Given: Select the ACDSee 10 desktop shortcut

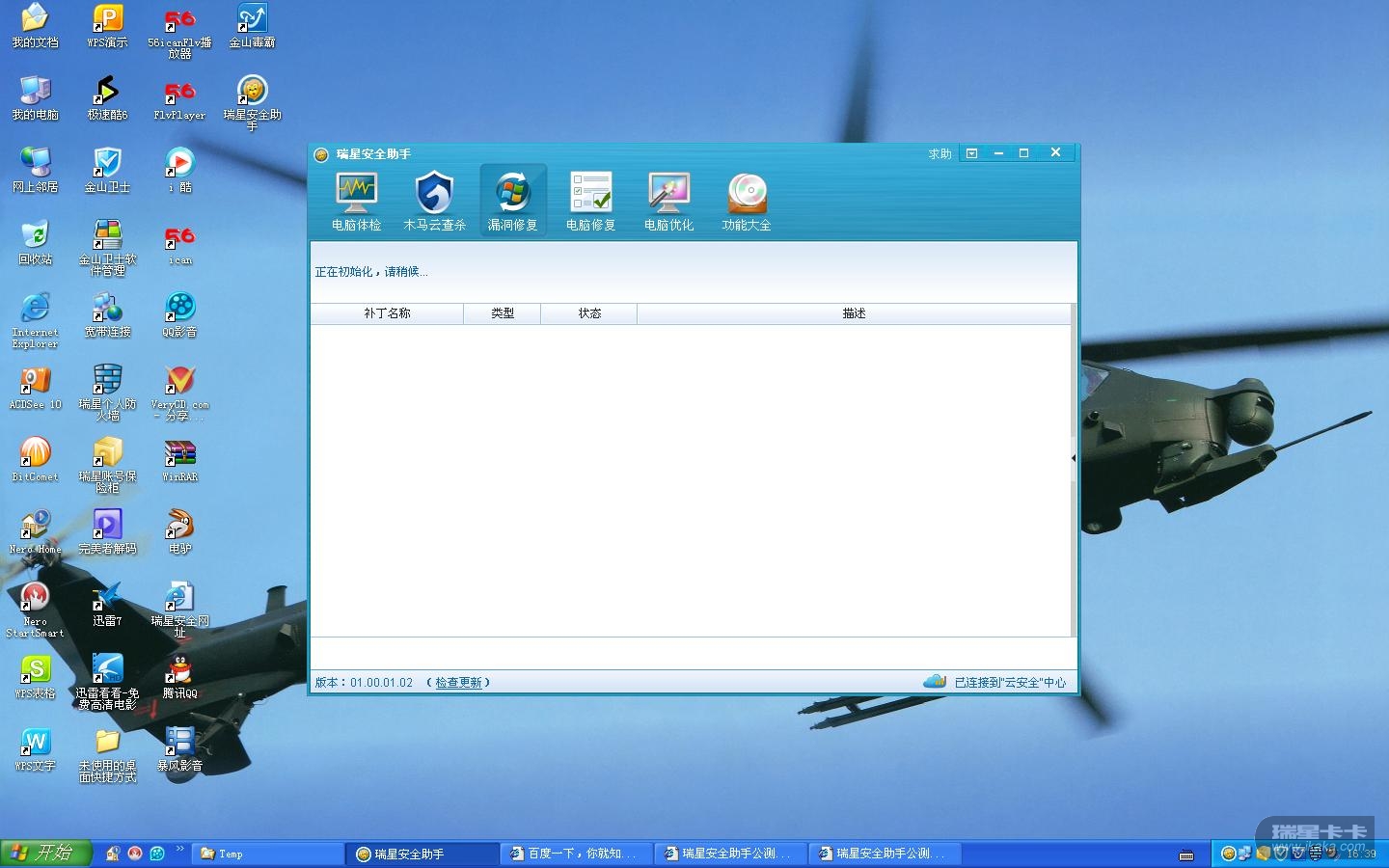Looking at the screenshot, I should [x=35, y=388].
